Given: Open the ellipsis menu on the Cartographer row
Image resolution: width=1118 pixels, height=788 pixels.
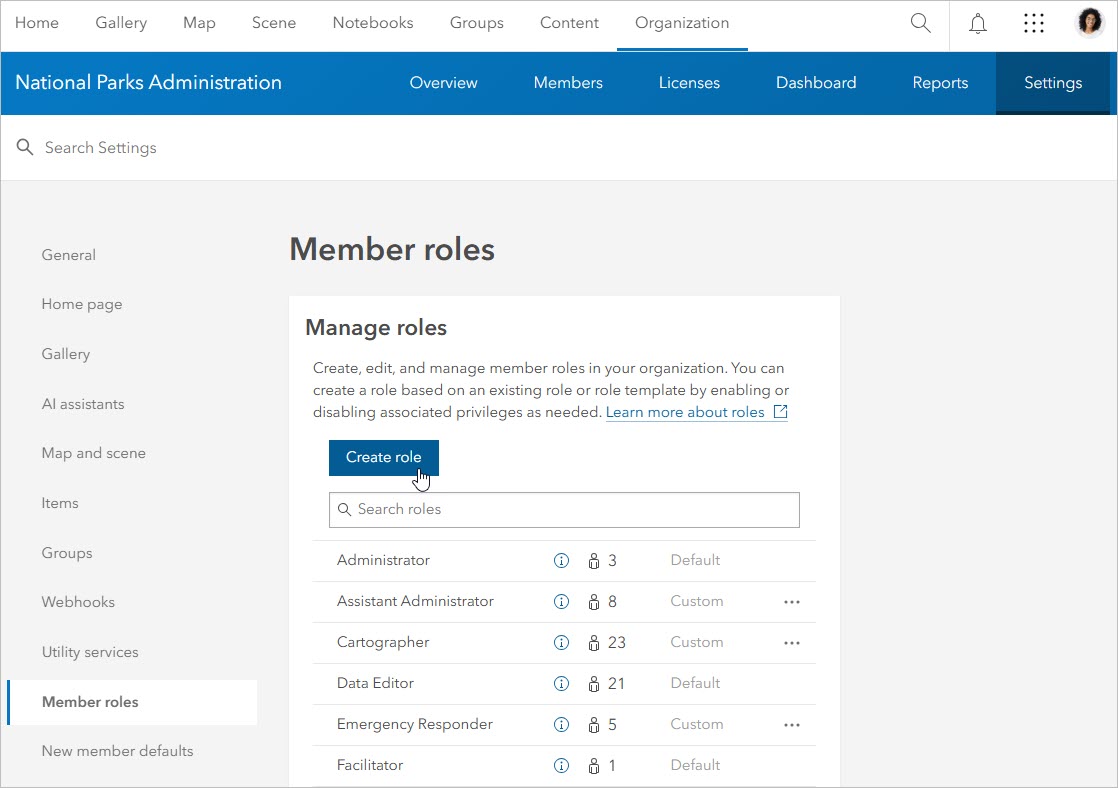Looking at the screenshot, I should point(792,642).
